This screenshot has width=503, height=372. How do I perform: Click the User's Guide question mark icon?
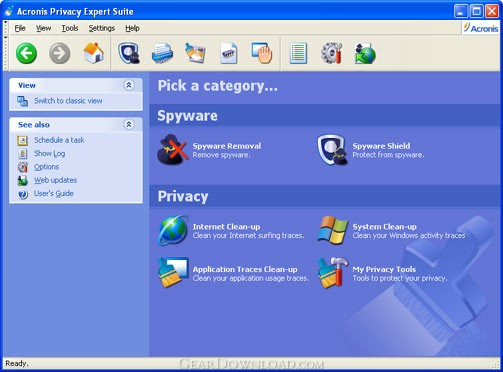click(22, 194)
